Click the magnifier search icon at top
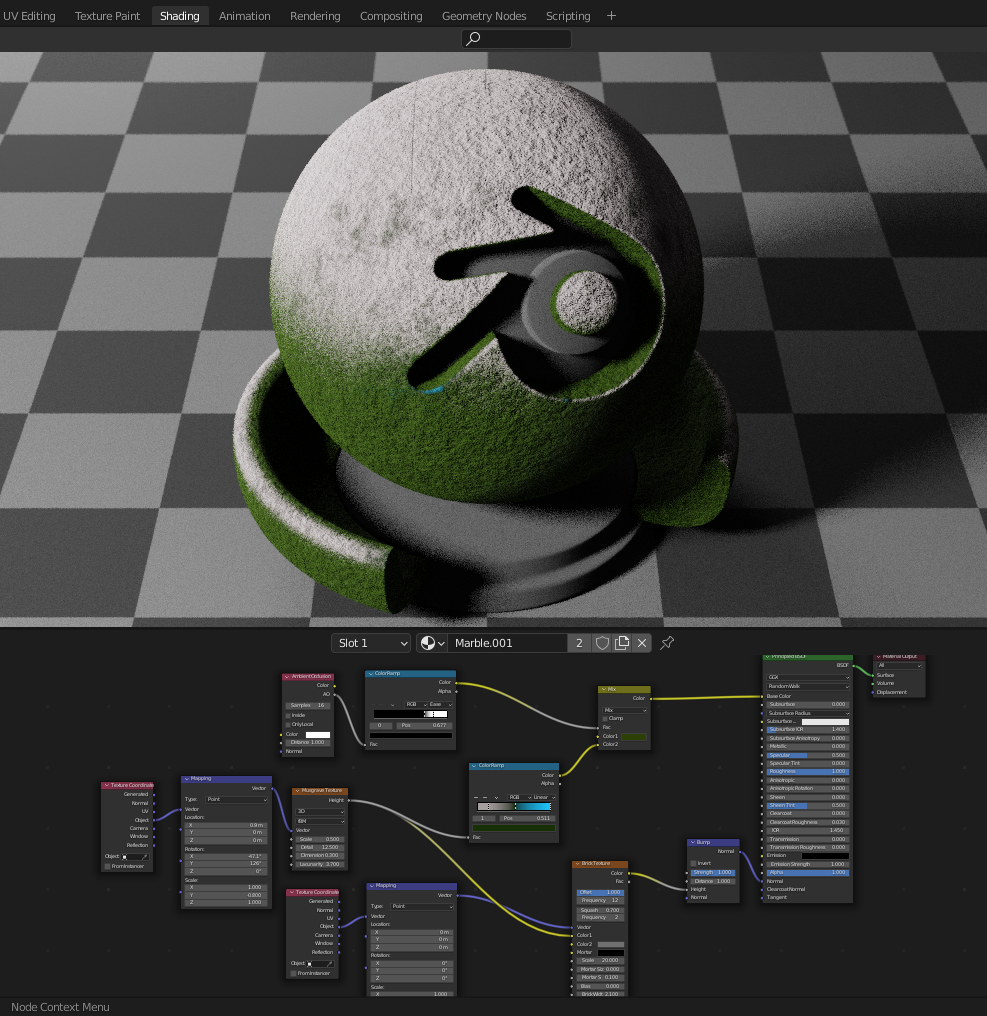This screenshot has height=1016, width=987. pyautogui.click(x=474, y=39)
